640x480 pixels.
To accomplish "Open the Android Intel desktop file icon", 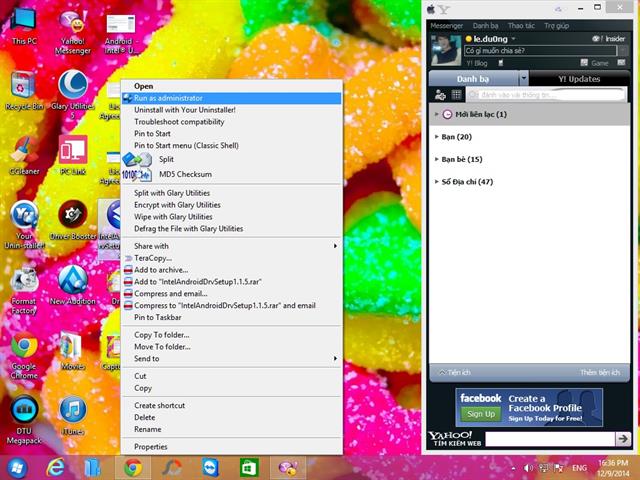I will pyautogui.click(x=121, y=34).
